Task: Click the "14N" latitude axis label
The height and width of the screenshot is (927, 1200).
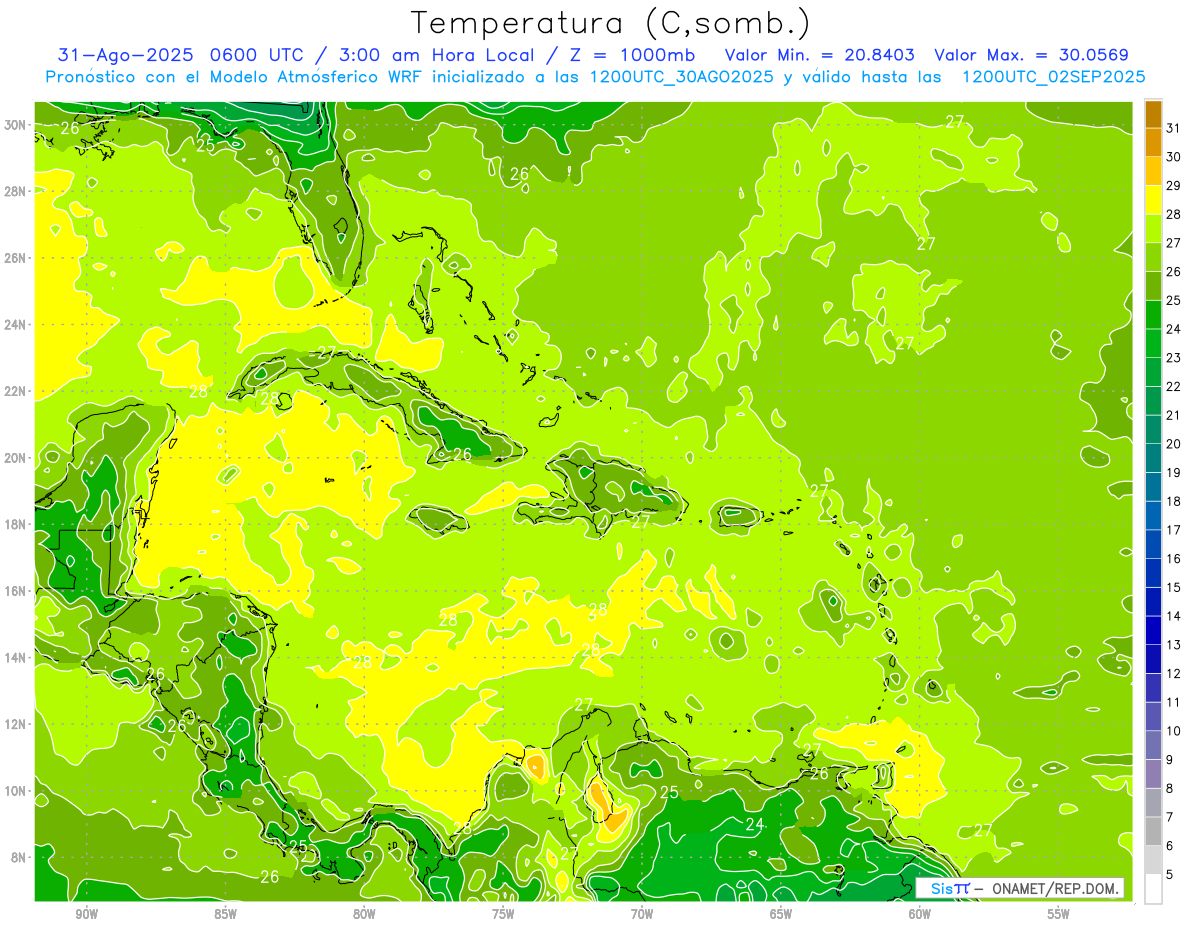Action: click(x=16, y=658)
